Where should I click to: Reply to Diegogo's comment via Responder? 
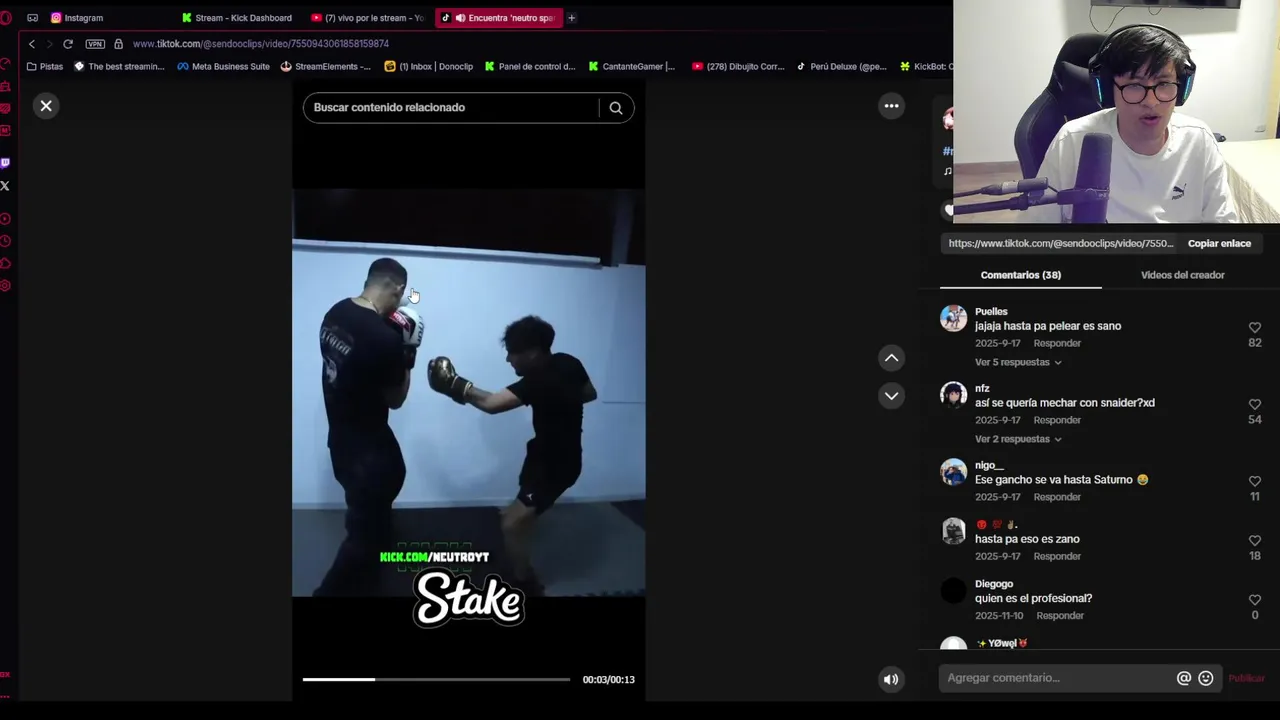click(1060, 616)
